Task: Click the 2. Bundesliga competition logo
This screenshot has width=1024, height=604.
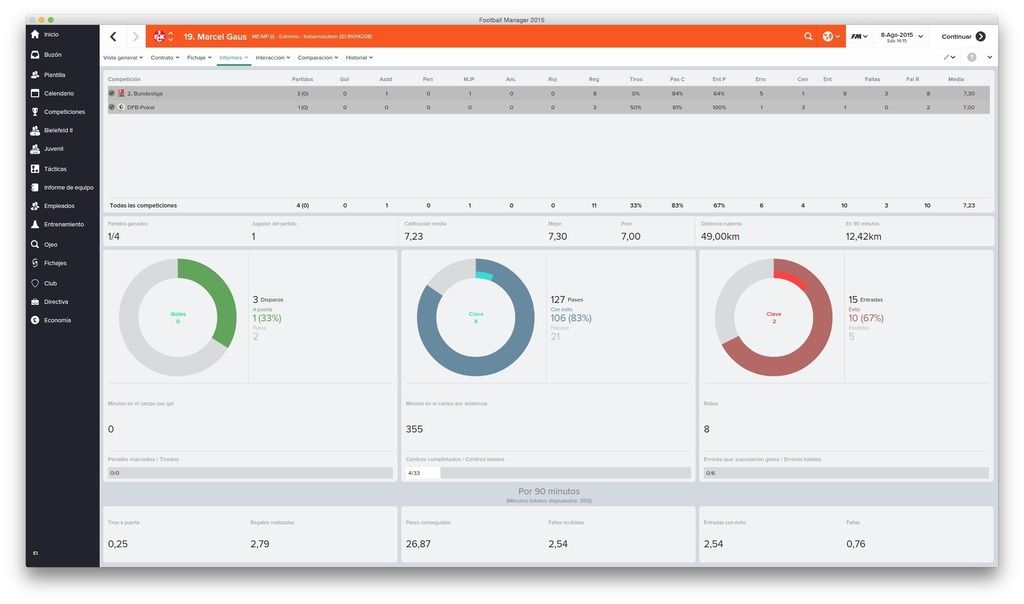Action: tap(121, 93)
